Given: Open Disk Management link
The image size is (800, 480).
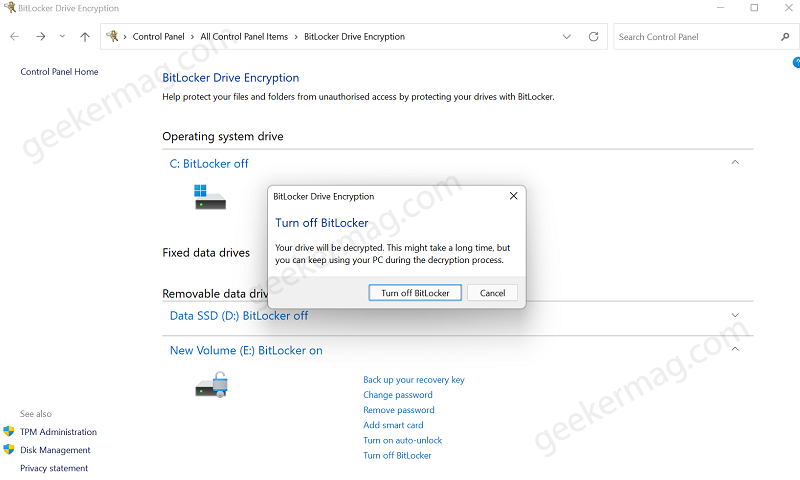Looking at the screenshot, I should pyautogui.click(x=55, y=450).
